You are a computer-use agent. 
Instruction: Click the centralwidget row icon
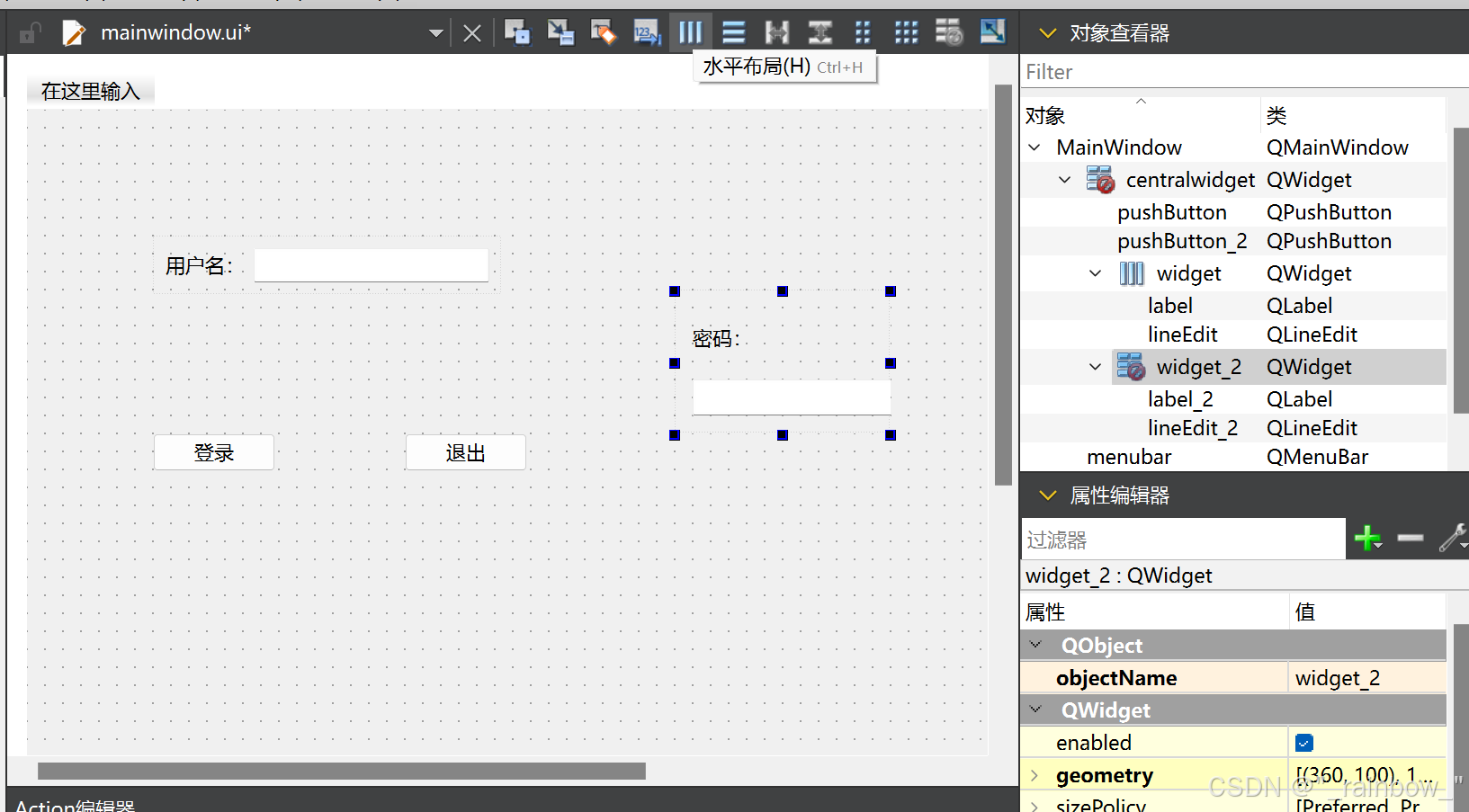[1100, 180]
